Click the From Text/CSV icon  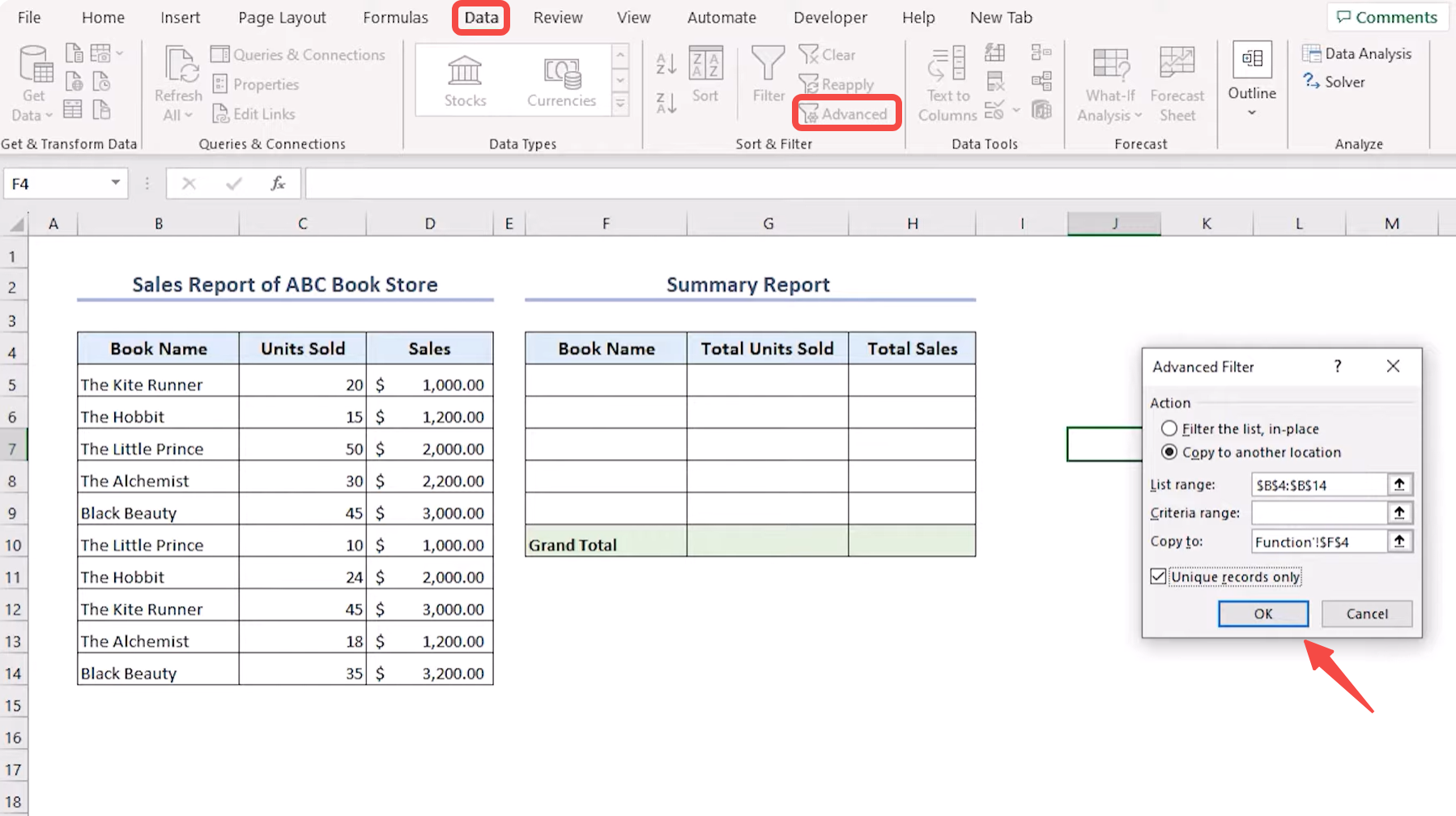[74, 53]
